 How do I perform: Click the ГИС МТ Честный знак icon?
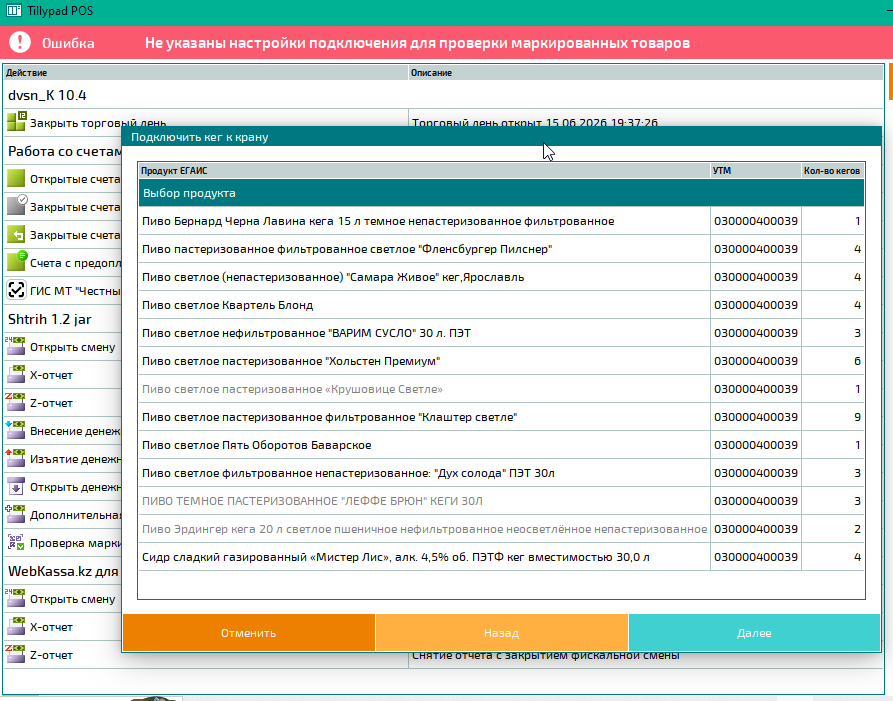click(16, 290)
